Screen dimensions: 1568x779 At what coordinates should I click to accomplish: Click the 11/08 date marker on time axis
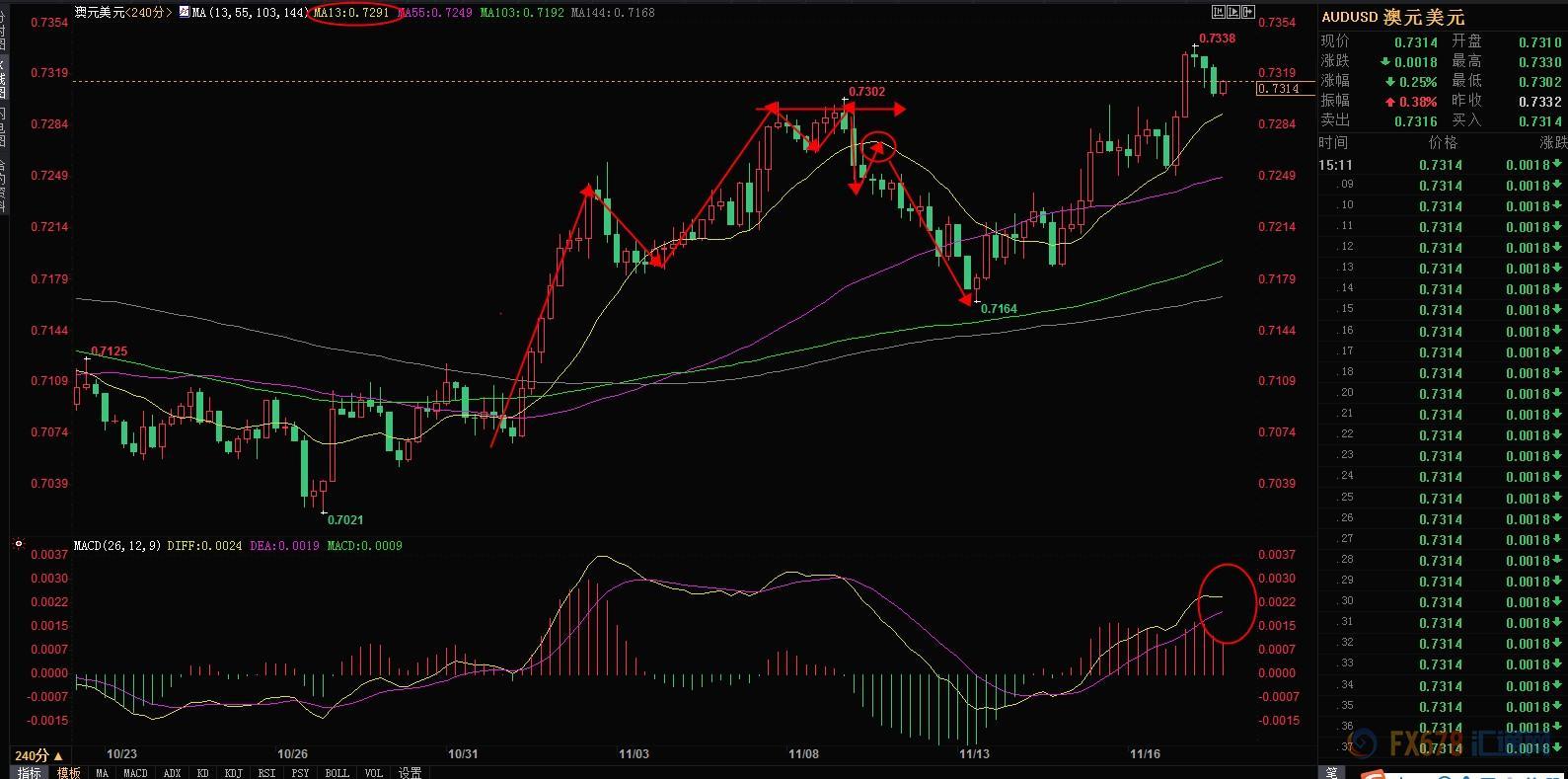[x=804, y=754]
